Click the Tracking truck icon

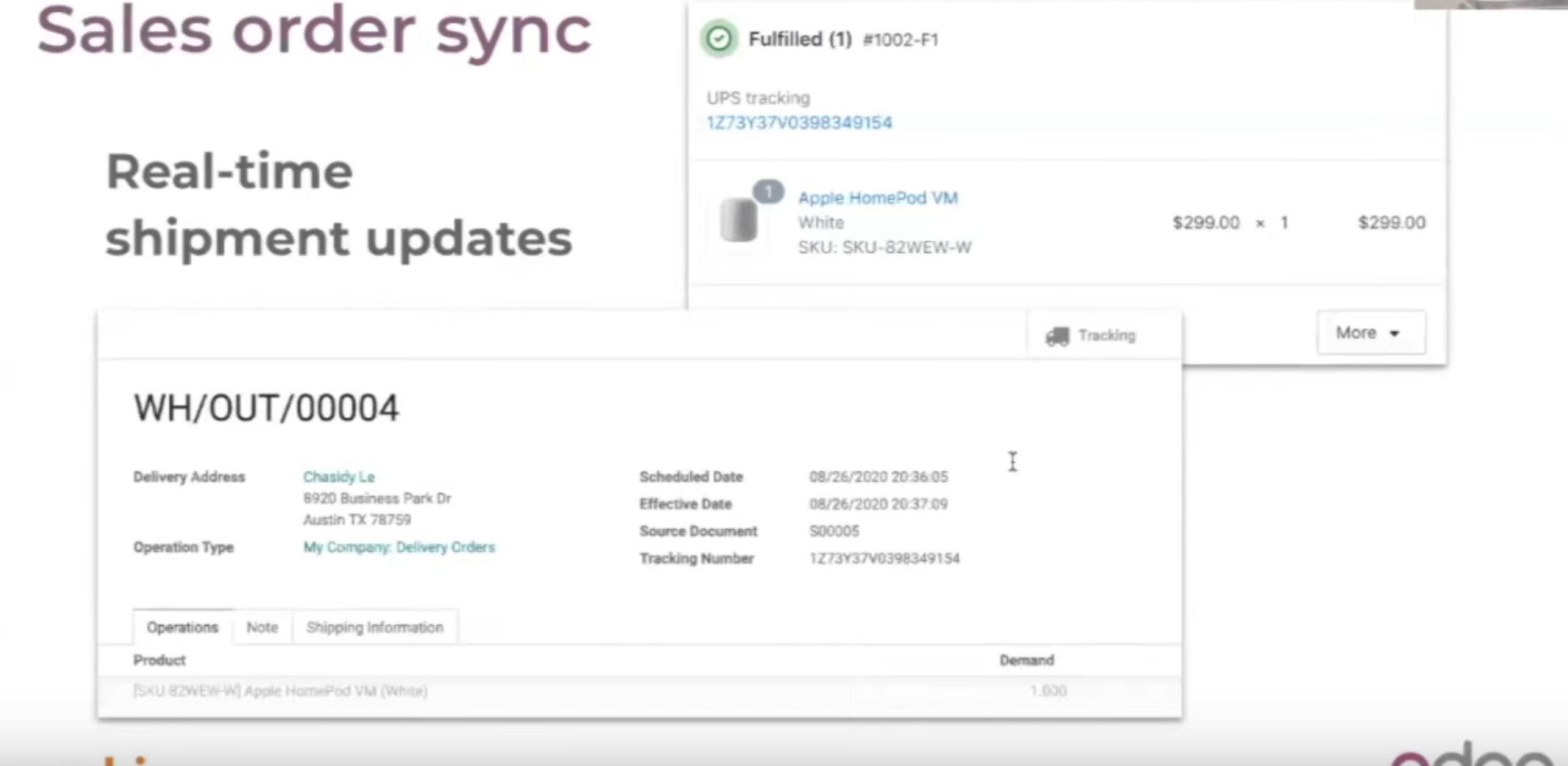pos(1058,336)
